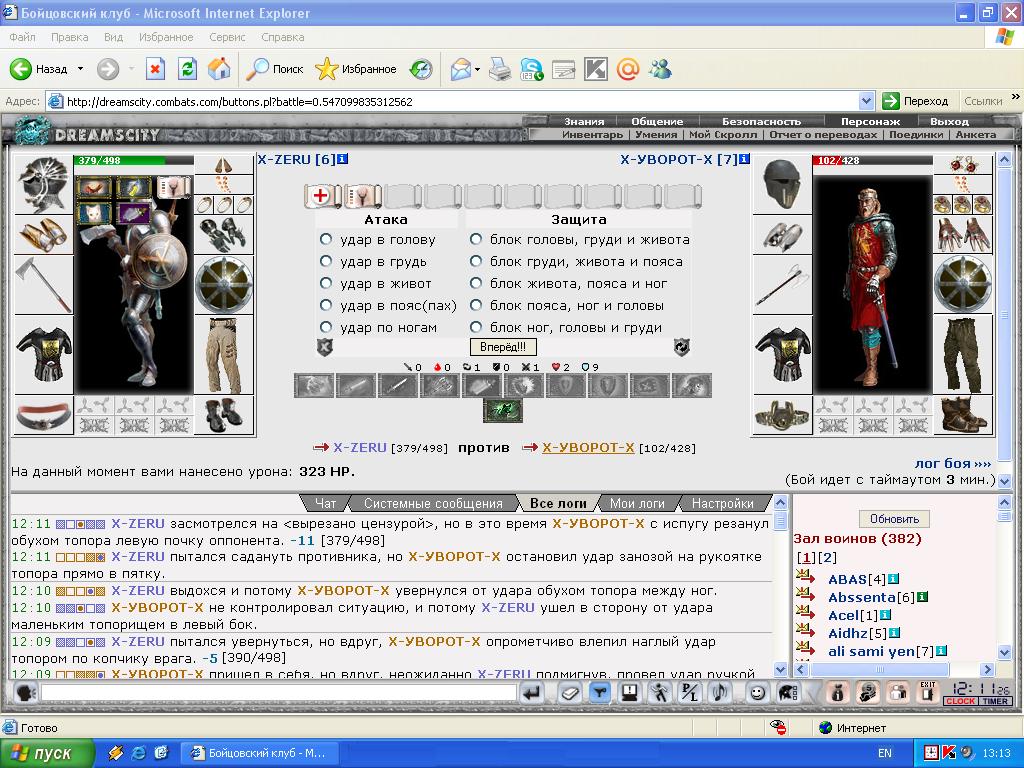This screenshot has height=768, width=1024.
Task: Open X-УВОРОТ-X player info icon
Action: (x=744, y=159)
